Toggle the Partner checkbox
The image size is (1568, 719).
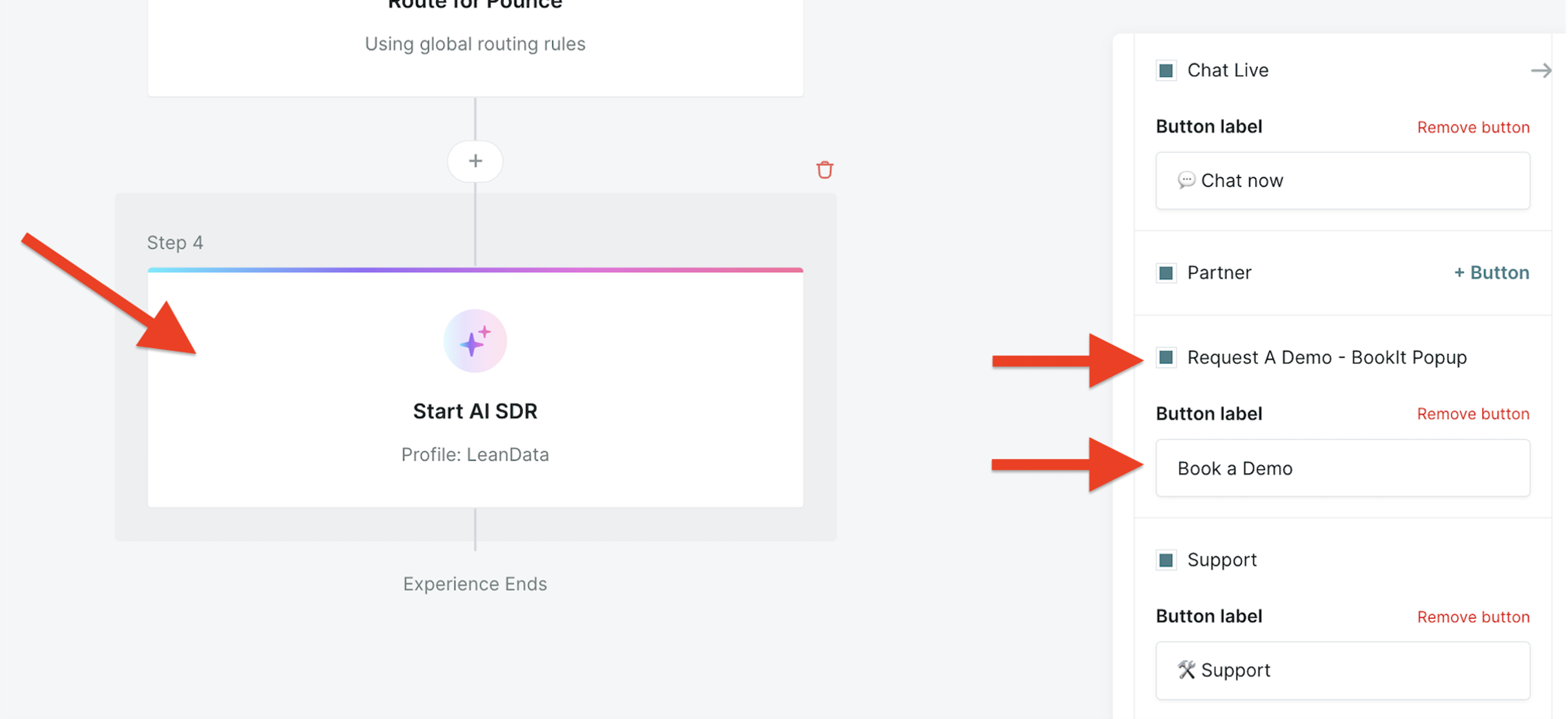(x=1166, y=273)
